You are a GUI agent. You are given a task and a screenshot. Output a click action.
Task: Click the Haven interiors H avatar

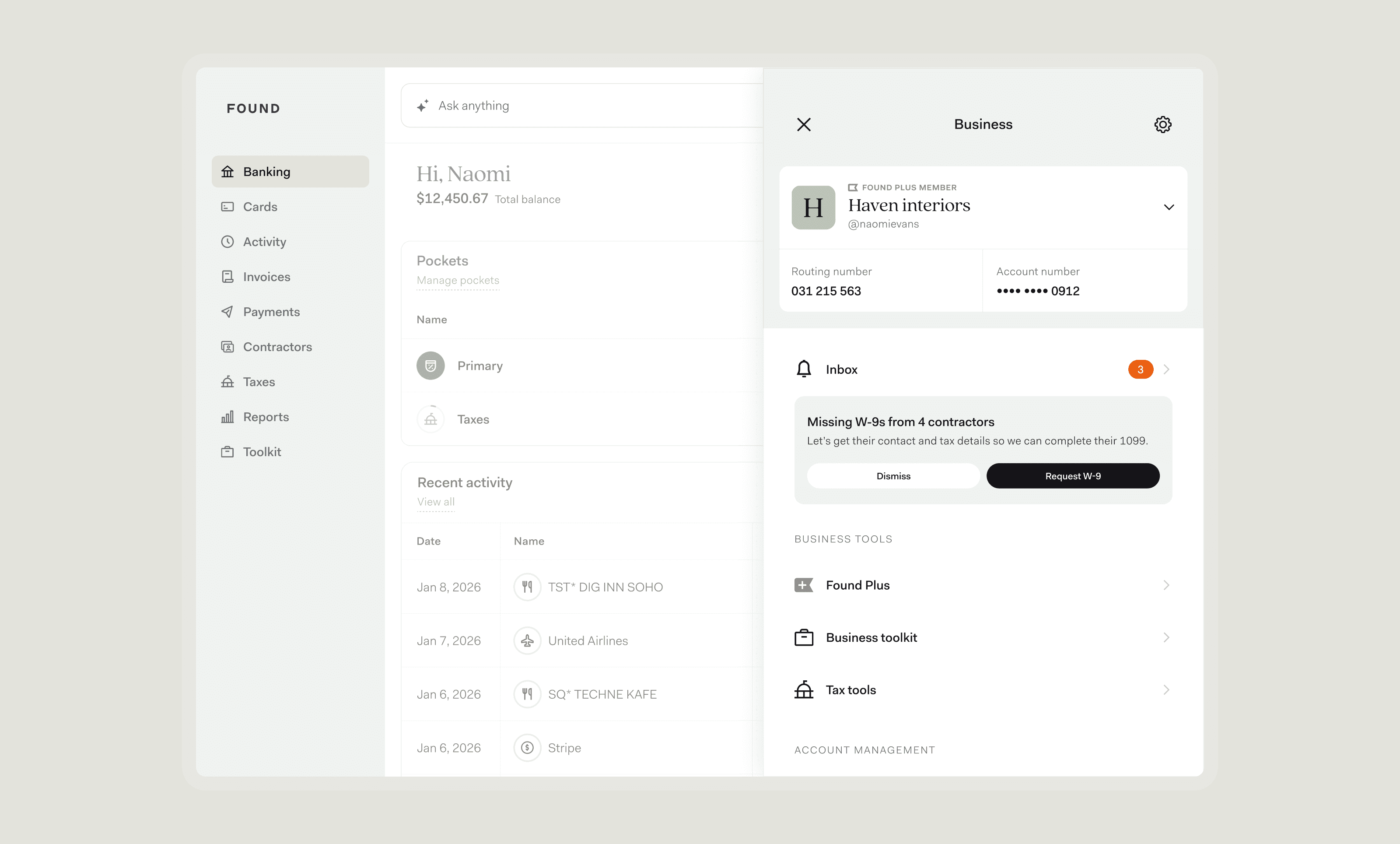click(x=813, y=207)
